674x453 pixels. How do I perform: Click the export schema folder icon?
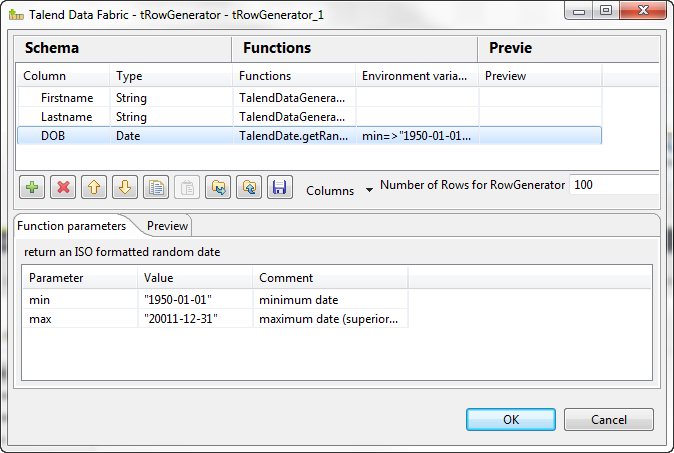(248, 186)
